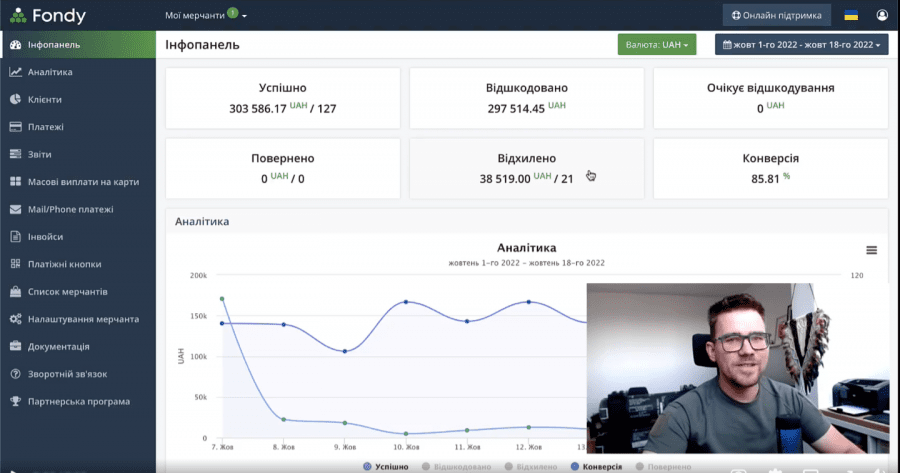The height and width of the screenshot is (473, 900).
Task: Click the chart data point at 10. Жов peak
Action: (406, 302)
